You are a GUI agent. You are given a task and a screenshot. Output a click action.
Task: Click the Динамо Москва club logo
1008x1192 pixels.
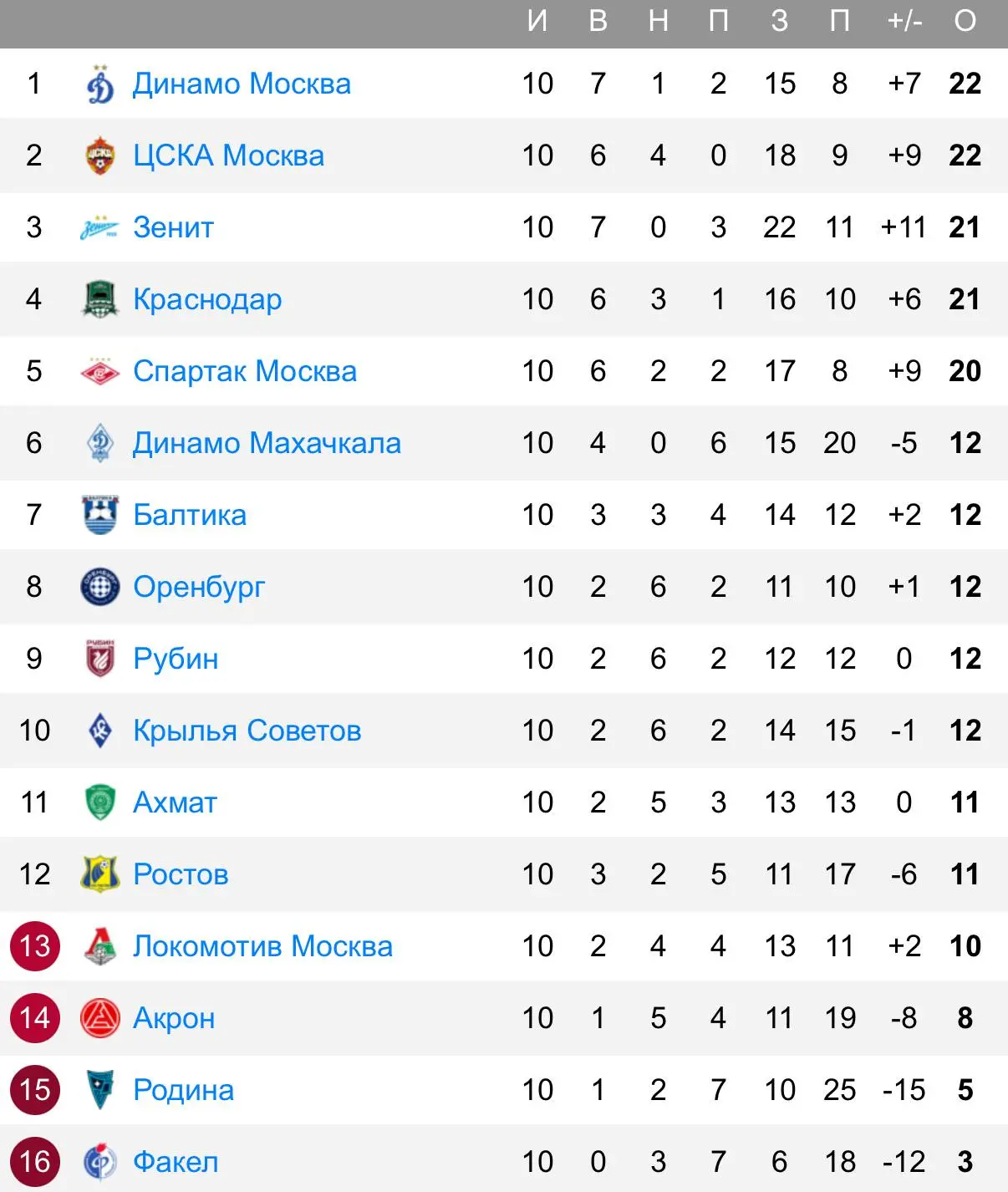[100, 84]
